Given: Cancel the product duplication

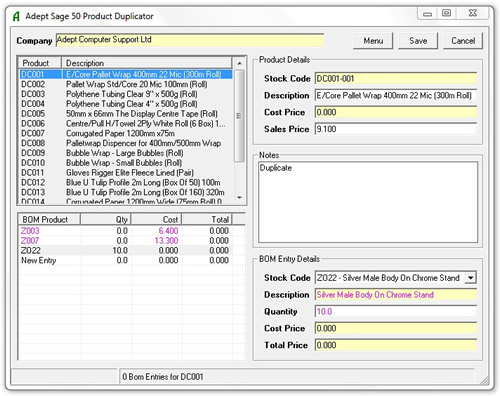Looking at the screenshot, I should 463,41.
